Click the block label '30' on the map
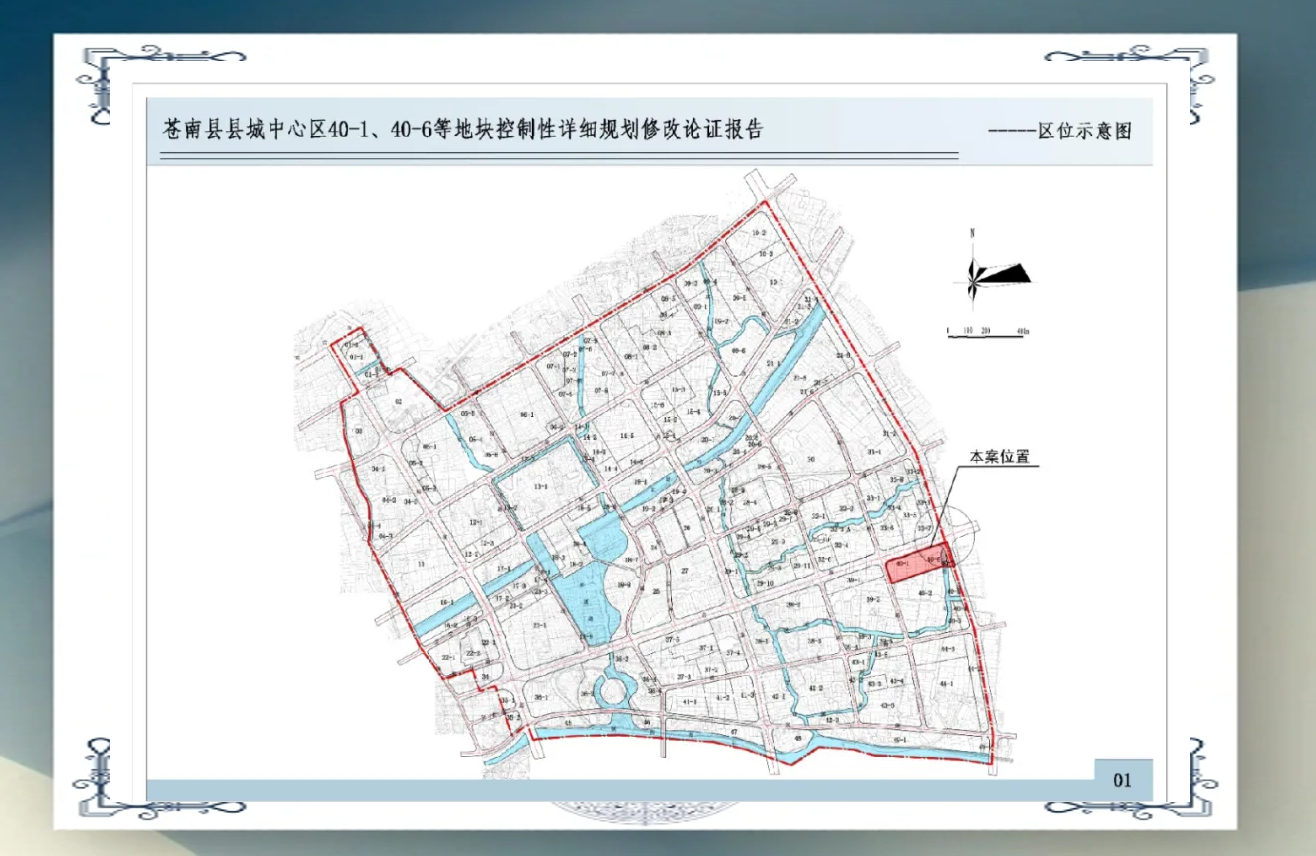The image size is (1316, 856). pyautogui.click(x=811, y=459)
